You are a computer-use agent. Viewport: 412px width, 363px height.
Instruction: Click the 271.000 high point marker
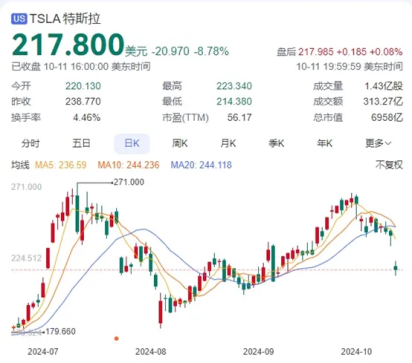pyautogui.click(x=129, y=182)
